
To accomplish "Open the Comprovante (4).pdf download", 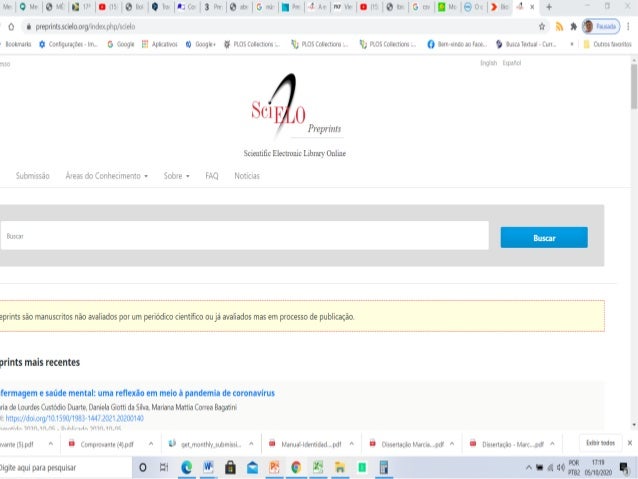I will (107, 444).
